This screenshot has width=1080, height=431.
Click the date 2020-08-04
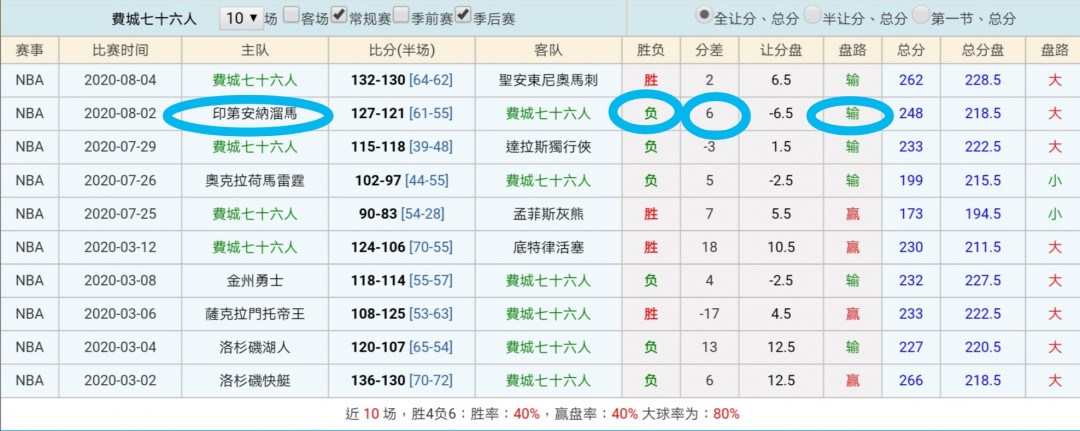point(121,81)
